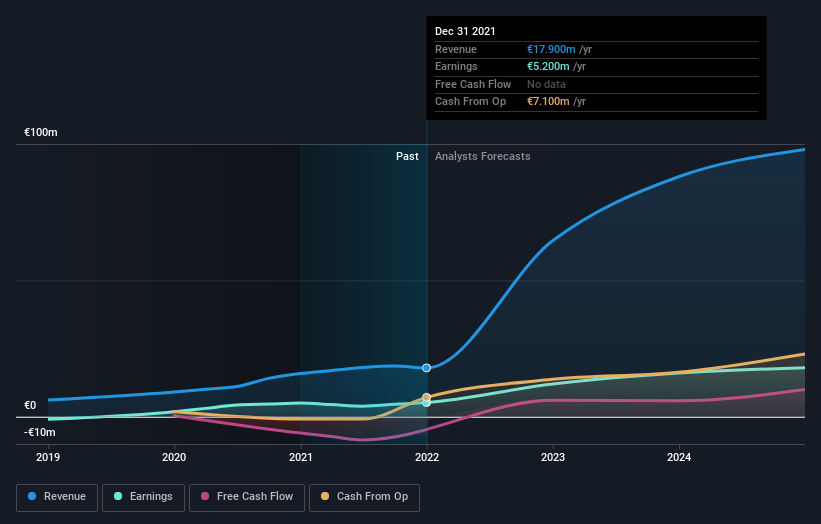
Task: Toggle the Cash From Op legend button
Action: tap(364, 497)
